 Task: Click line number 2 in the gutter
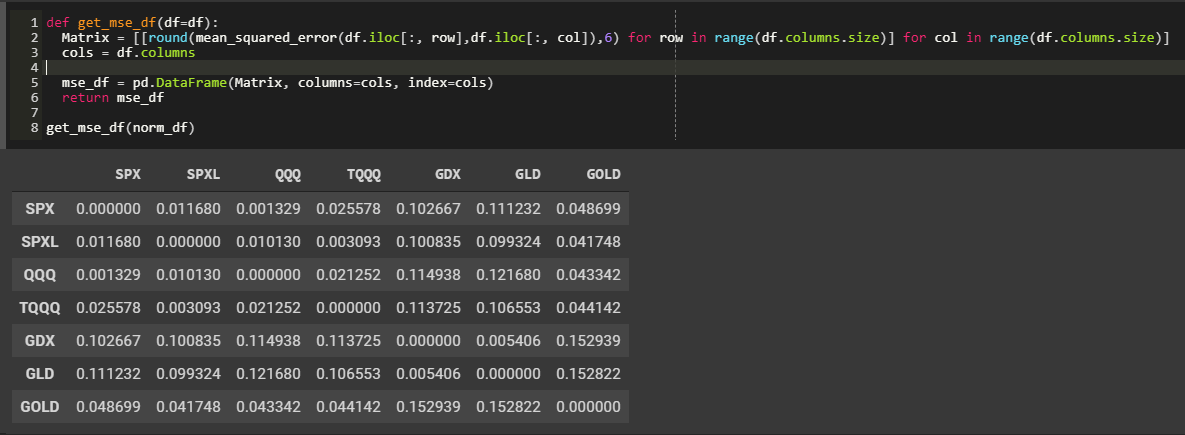(35, 38)
